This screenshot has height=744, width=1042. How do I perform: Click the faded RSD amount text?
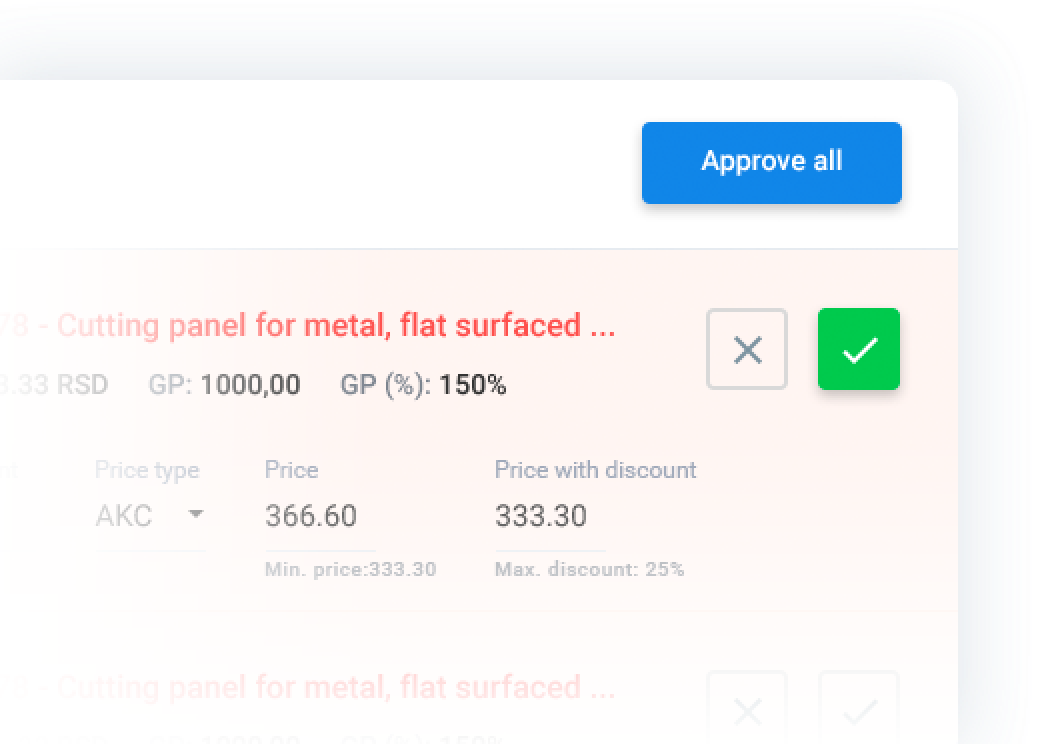[x=60, y=385]
